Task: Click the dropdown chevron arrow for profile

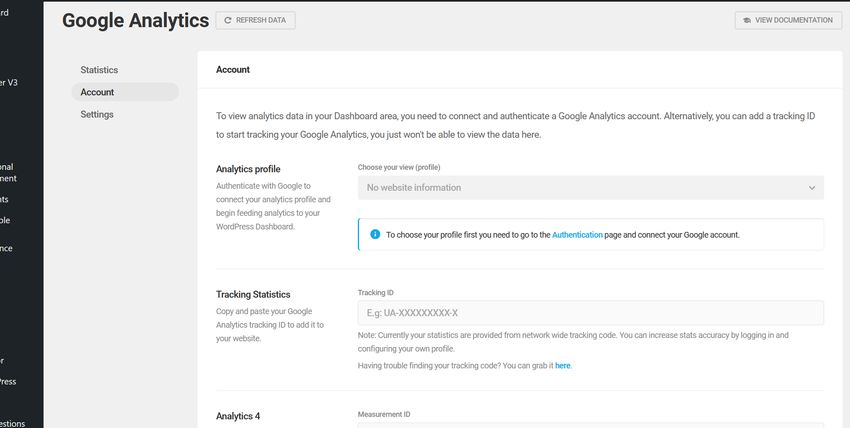Action: click(812, 188)
